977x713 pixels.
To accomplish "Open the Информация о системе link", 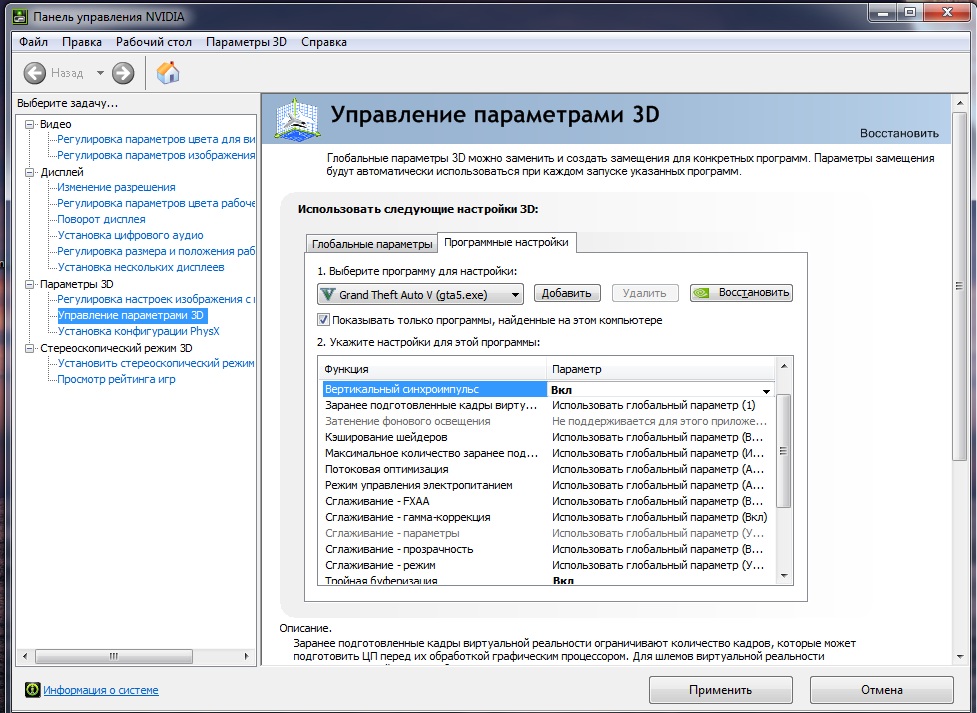I will point(101,690).
